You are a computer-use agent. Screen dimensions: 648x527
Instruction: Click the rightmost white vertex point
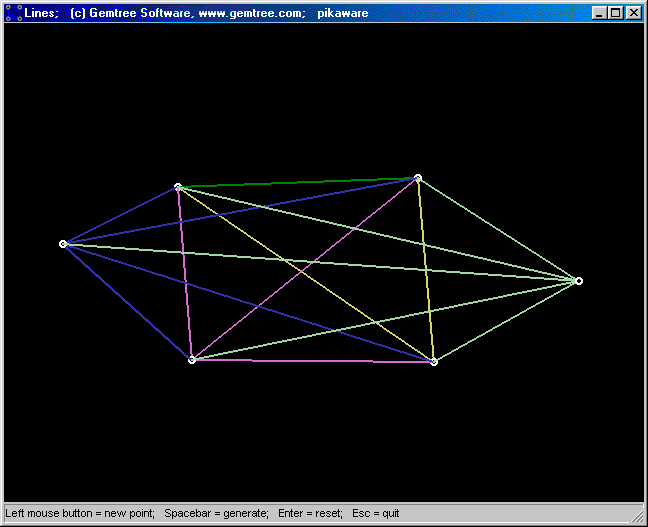(x=578, y=281)
